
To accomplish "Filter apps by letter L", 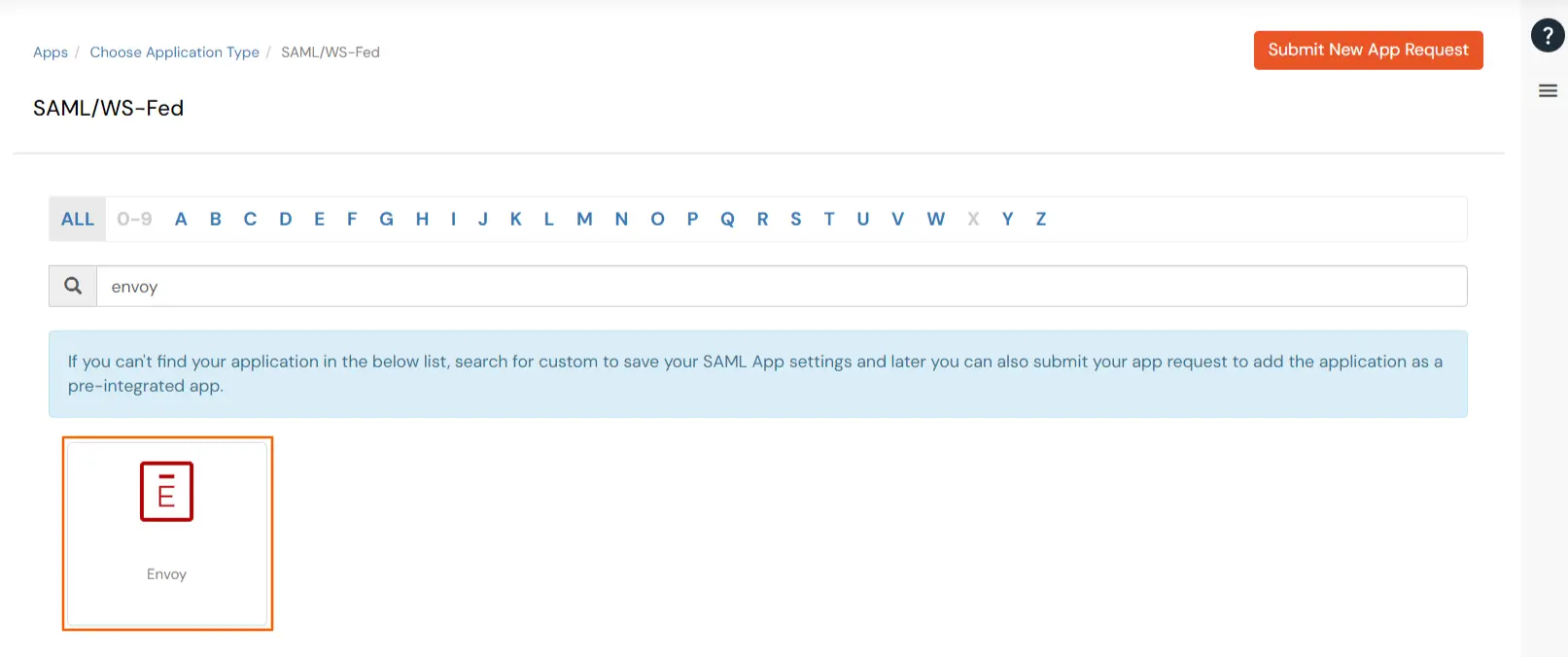I will 549,220.
